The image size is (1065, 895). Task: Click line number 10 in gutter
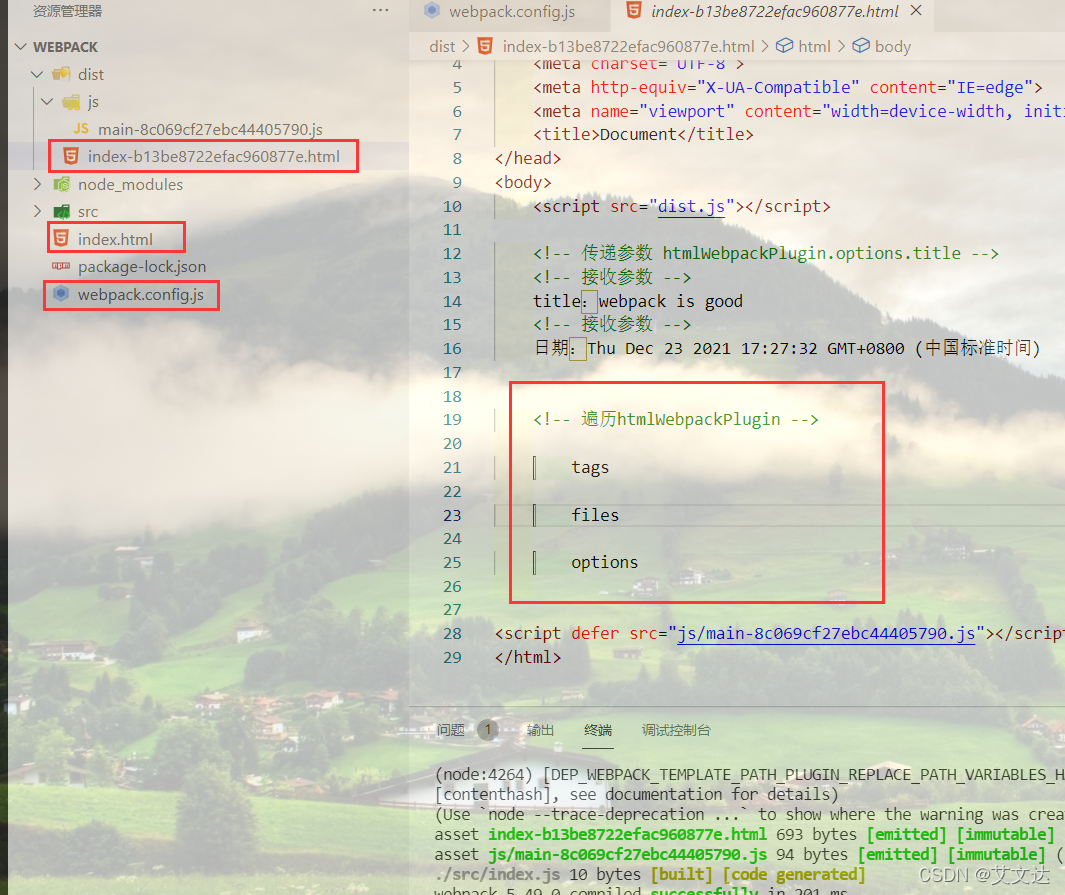pyautogui.click(x=452, y=206)
